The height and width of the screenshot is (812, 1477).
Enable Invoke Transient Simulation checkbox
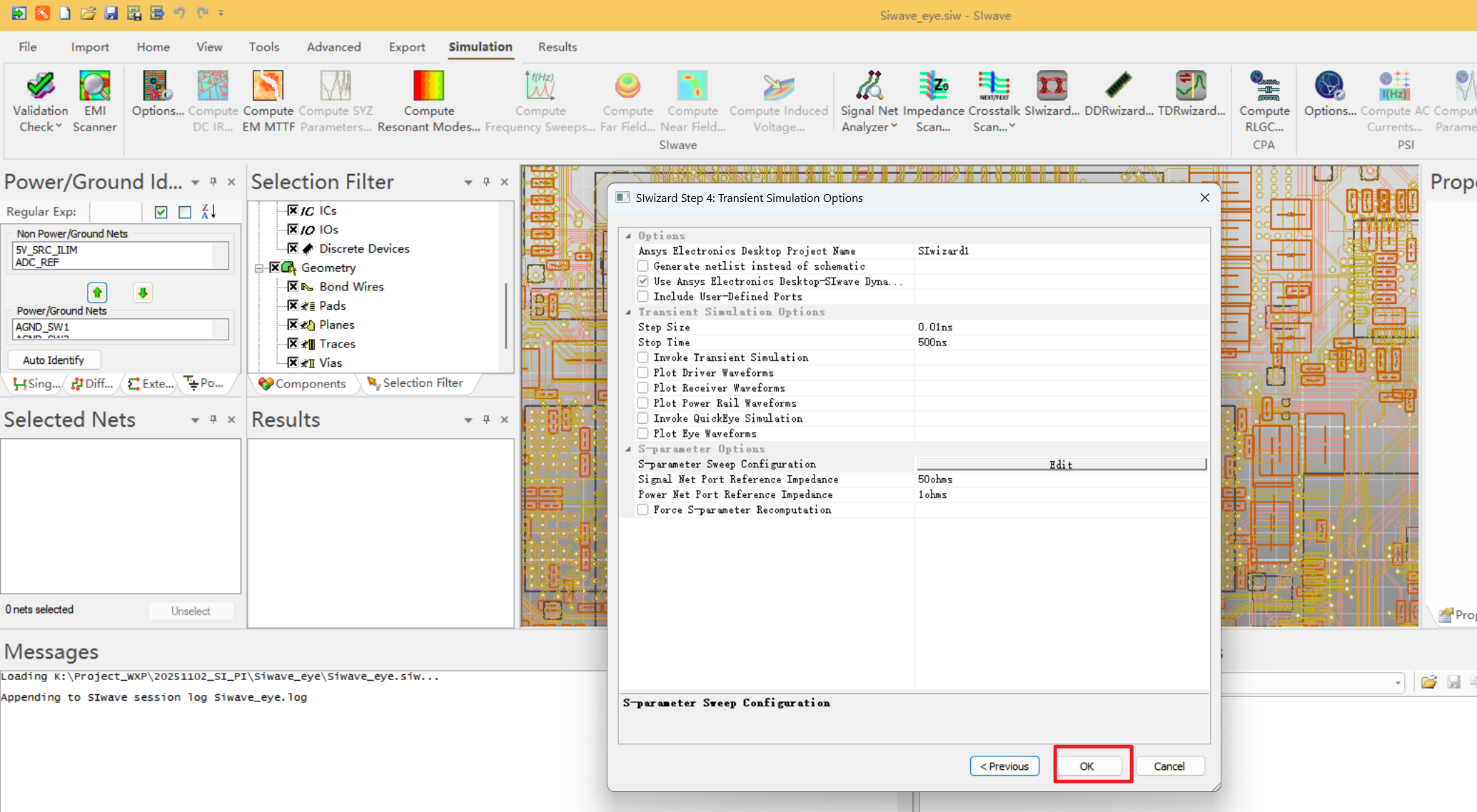[643, 357]
